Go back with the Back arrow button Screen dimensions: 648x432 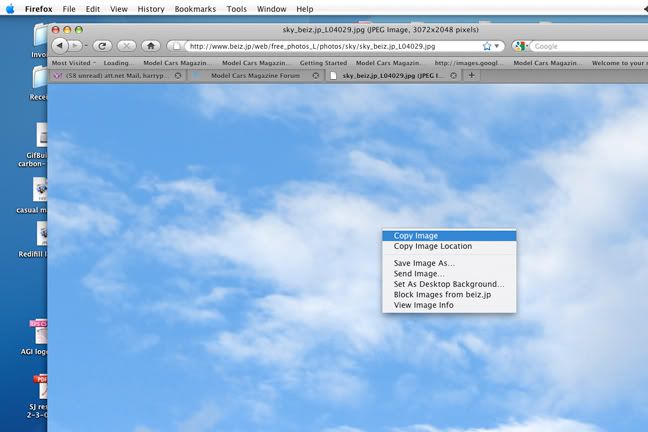tap(60, 45)
